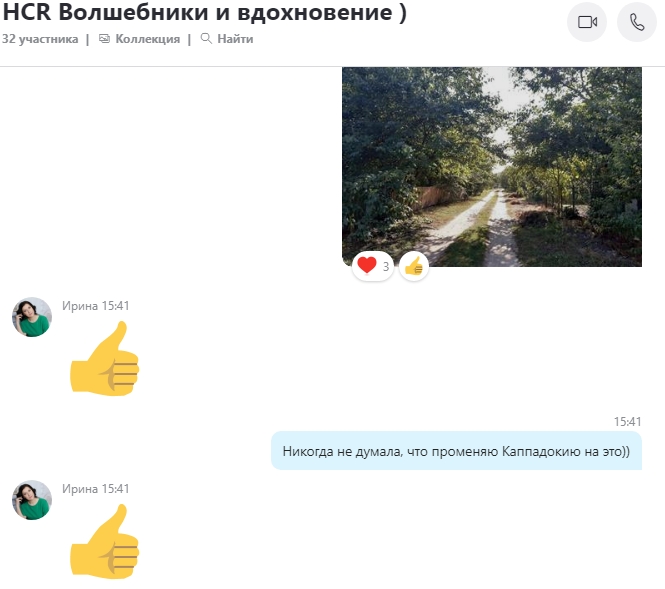665x589 pixels.
Task: Open the shared photo of the tree-lined road
Action: tap(491, 165)
